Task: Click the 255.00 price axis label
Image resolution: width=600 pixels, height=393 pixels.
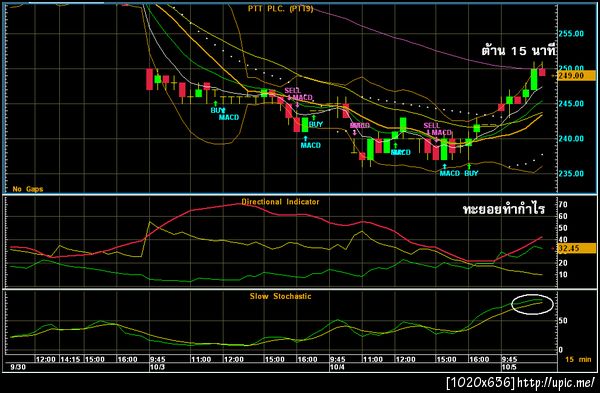Action: 571,34
